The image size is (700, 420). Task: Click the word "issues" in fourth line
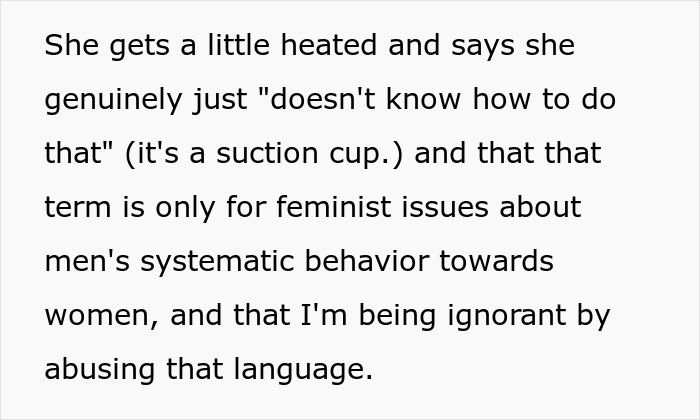click(445, 207)
